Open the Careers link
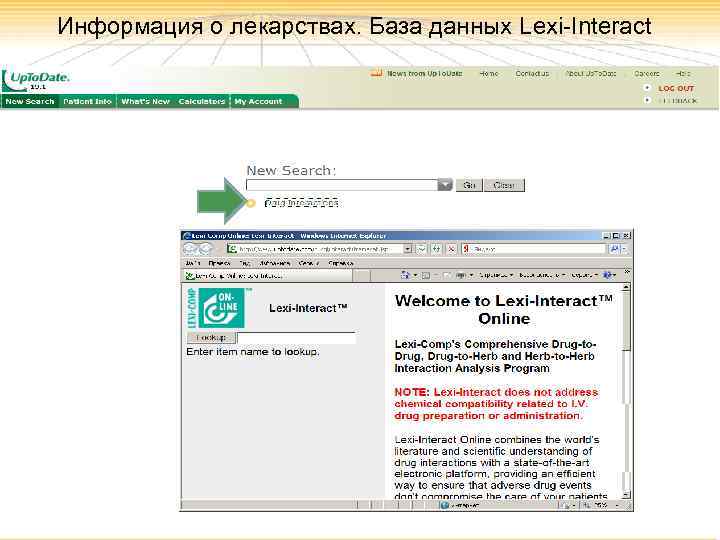 tap(647, 73)
